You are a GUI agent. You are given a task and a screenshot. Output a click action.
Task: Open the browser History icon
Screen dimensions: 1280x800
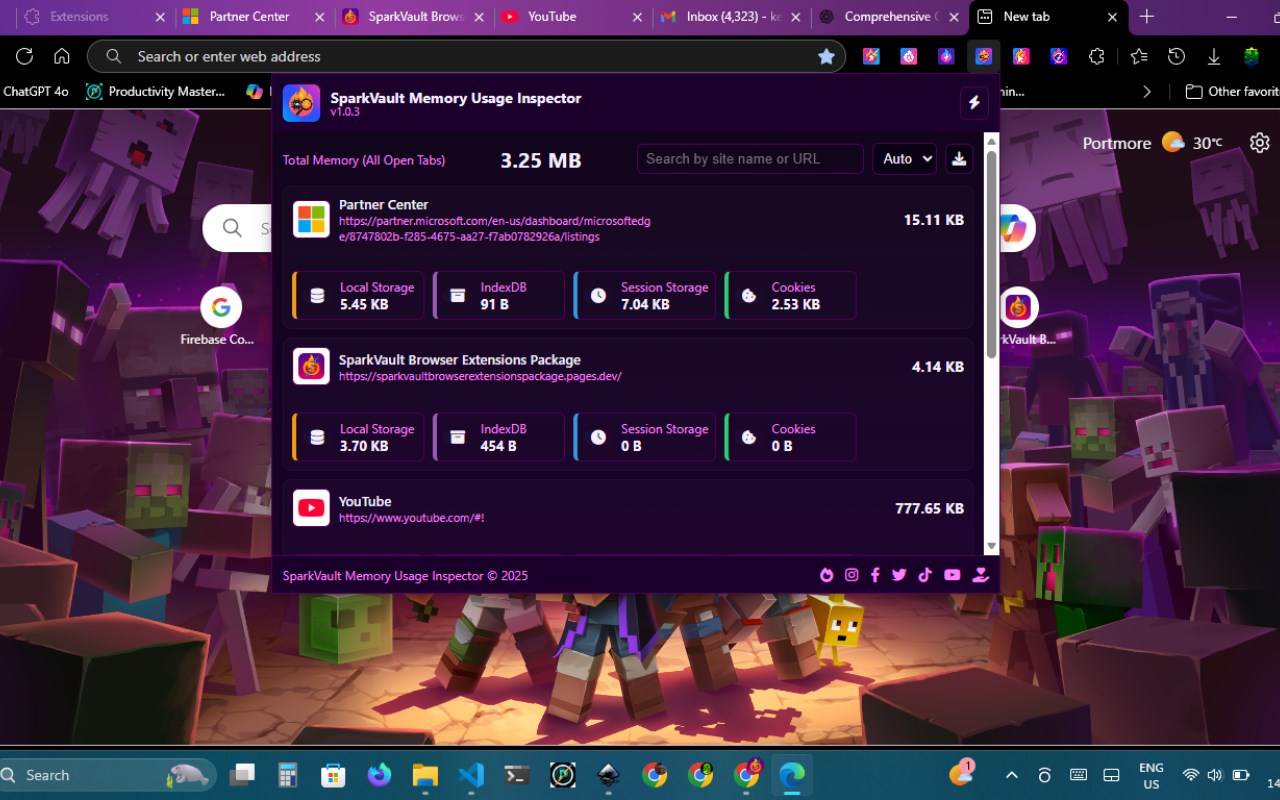1177,57
